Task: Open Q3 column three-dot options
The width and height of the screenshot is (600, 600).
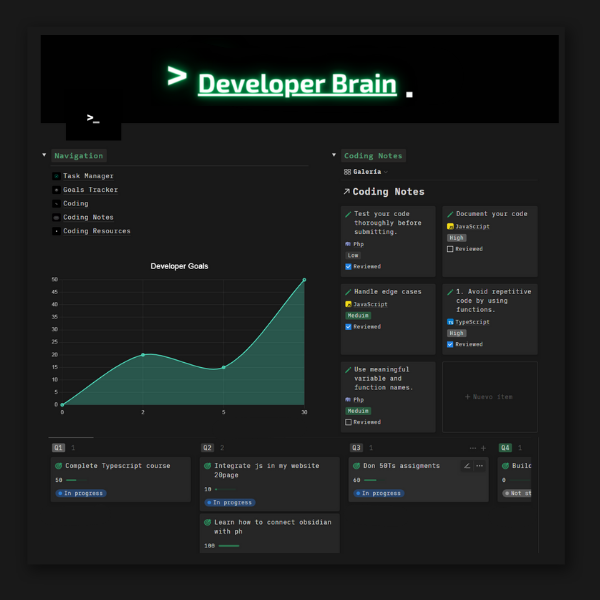Action: tap(473, 448)
